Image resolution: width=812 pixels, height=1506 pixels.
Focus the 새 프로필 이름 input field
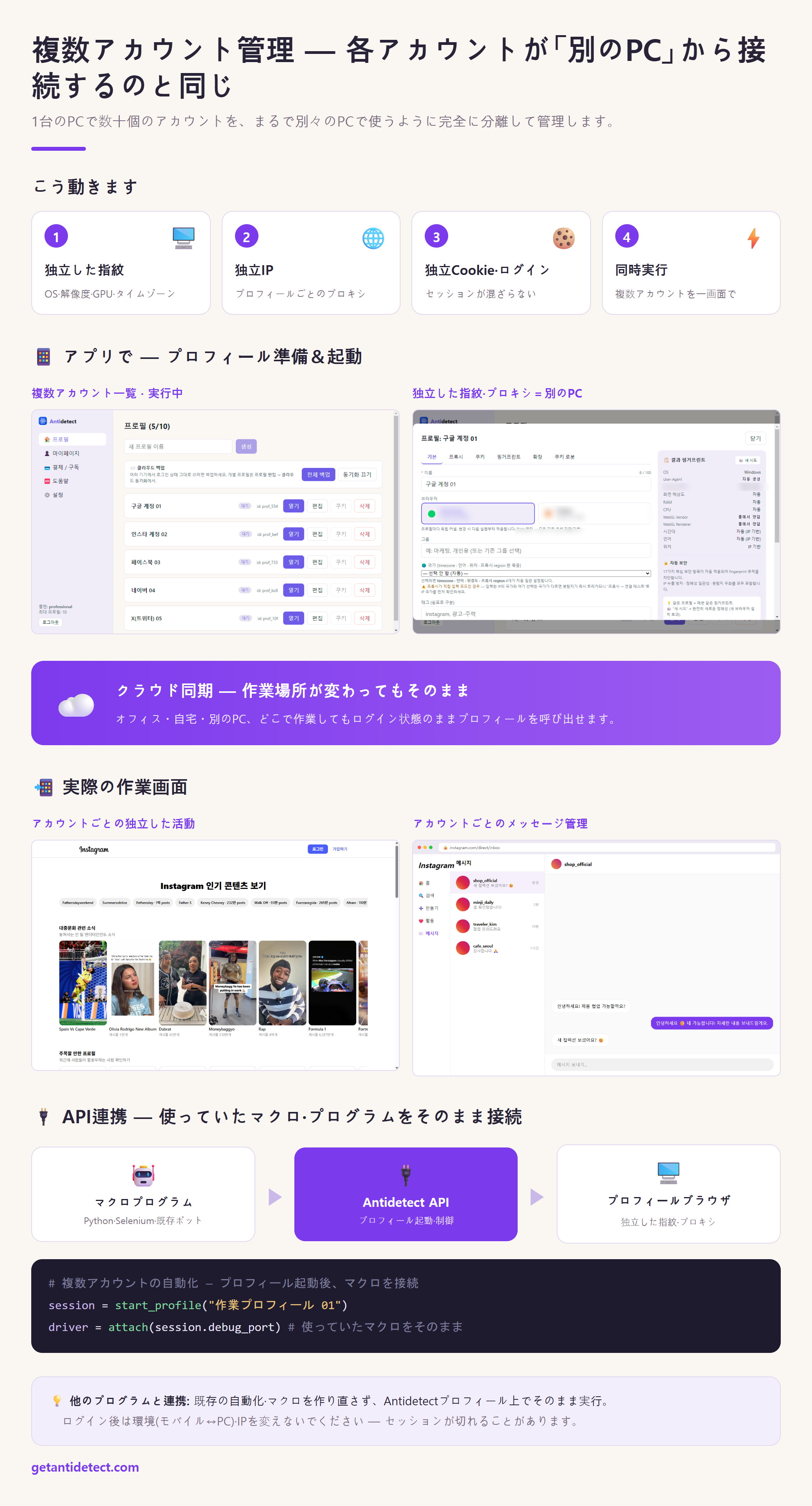[x=178, y=446]
